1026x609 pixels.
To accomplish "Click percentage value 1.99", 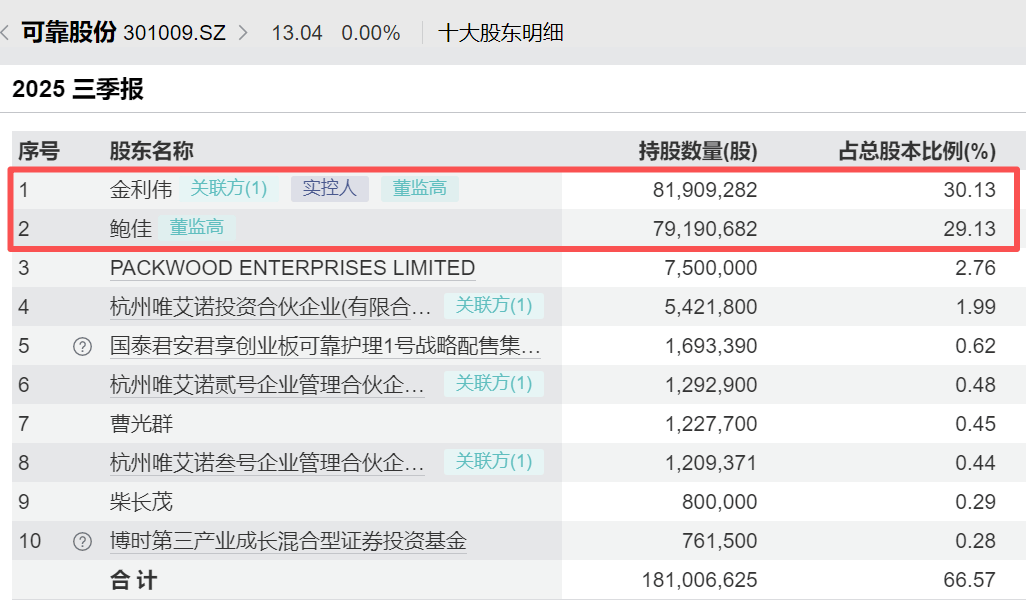I will point(976,307).
